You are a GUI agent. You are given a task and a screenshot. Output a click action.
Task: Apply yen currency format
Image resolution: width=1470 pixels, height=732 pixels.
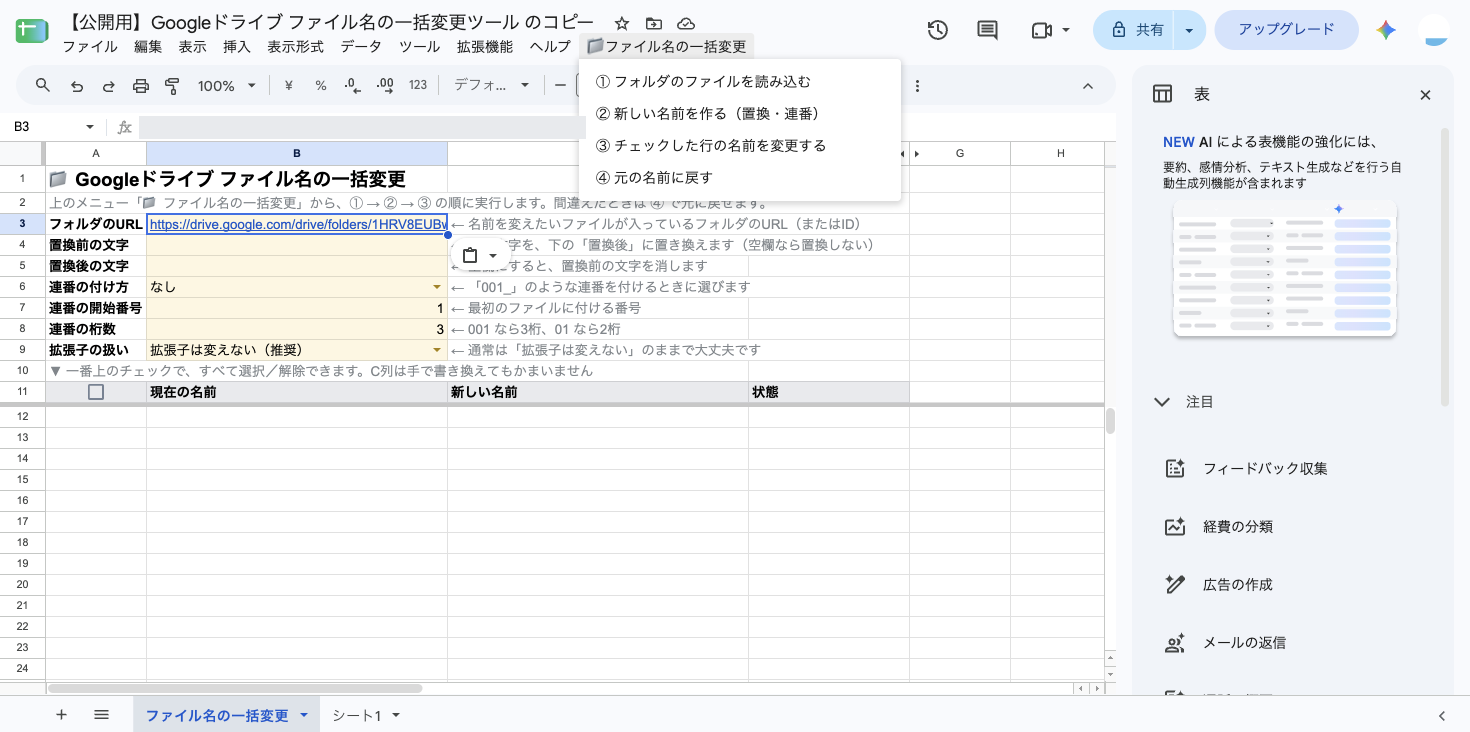click(289, 85)
